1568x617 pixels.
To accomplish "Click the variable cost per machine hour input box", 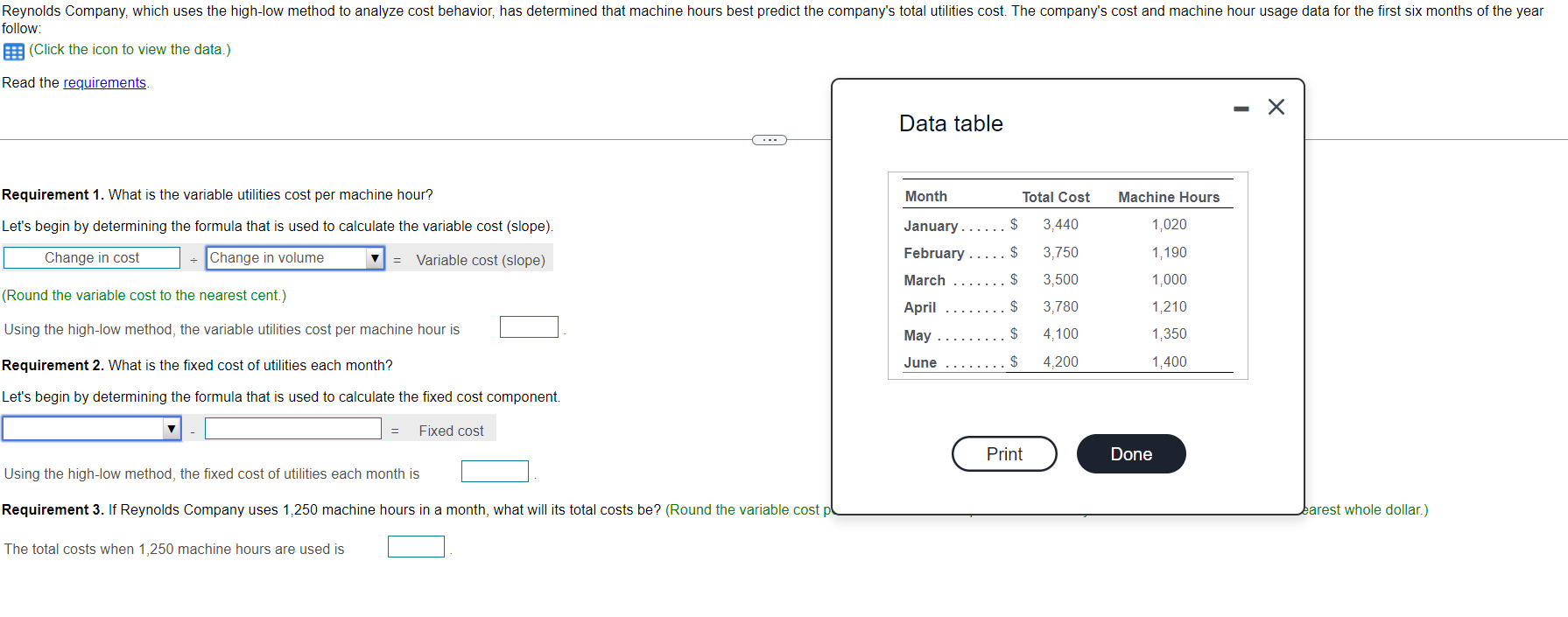I will pyautogui.click(x=529, y=326).
